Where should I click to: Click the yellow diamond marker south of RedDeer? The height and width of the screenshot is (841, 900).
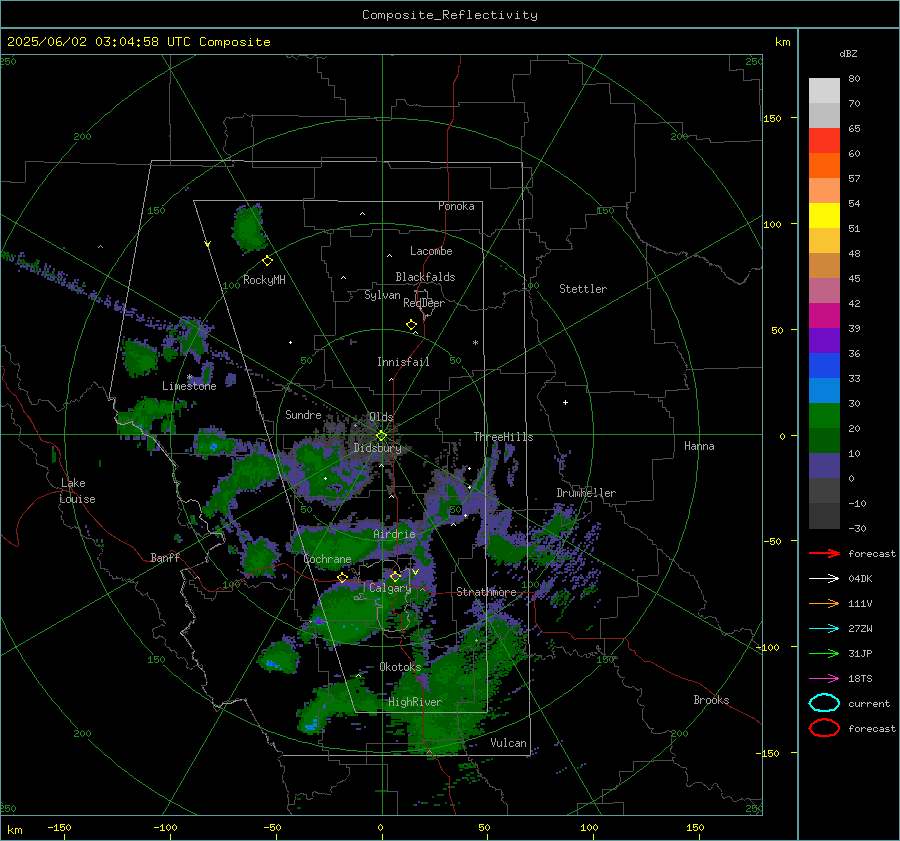[x=411, y=325]
